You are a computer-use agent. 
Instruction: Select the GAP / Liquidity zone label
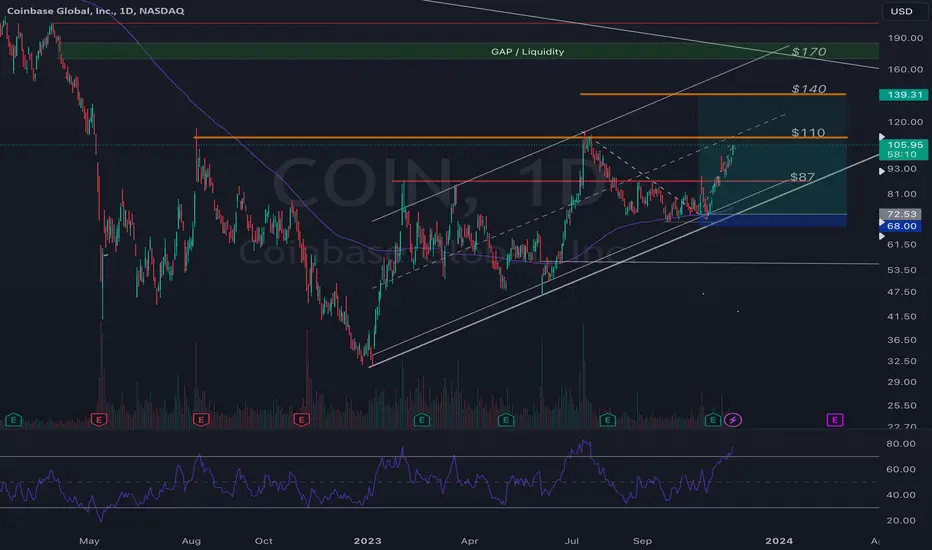click(x=527, y=52)
